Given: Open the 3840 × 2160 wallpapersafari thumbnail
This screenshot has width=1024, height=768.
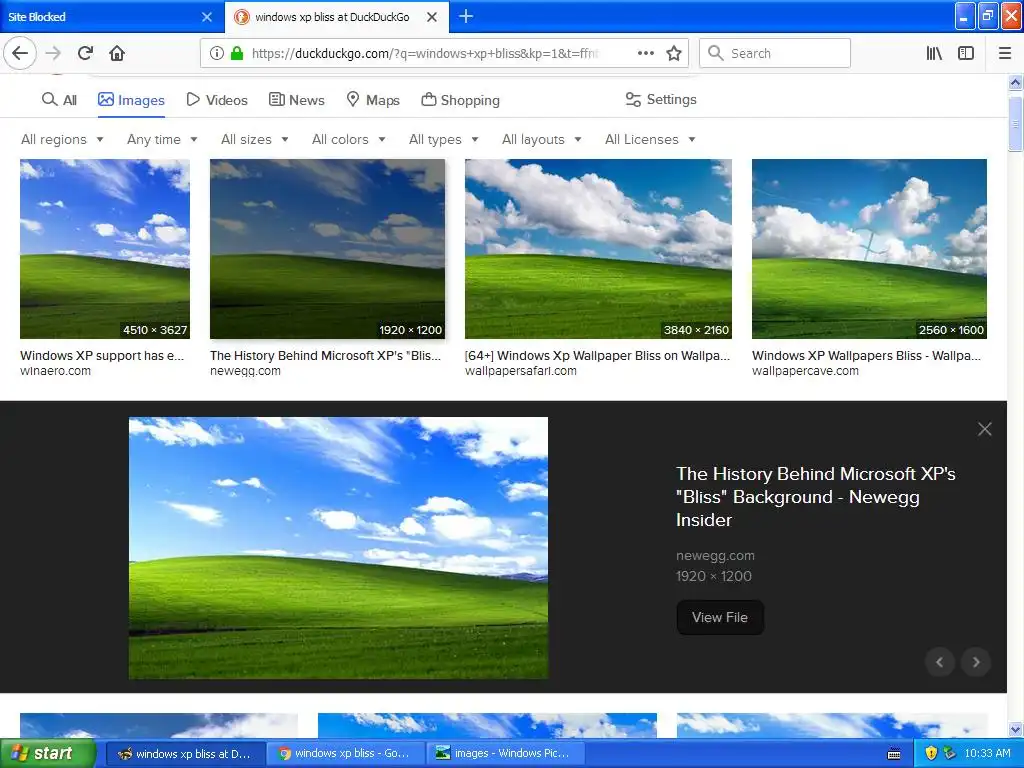Looking at the screenshot, I should tap(598, 249).
